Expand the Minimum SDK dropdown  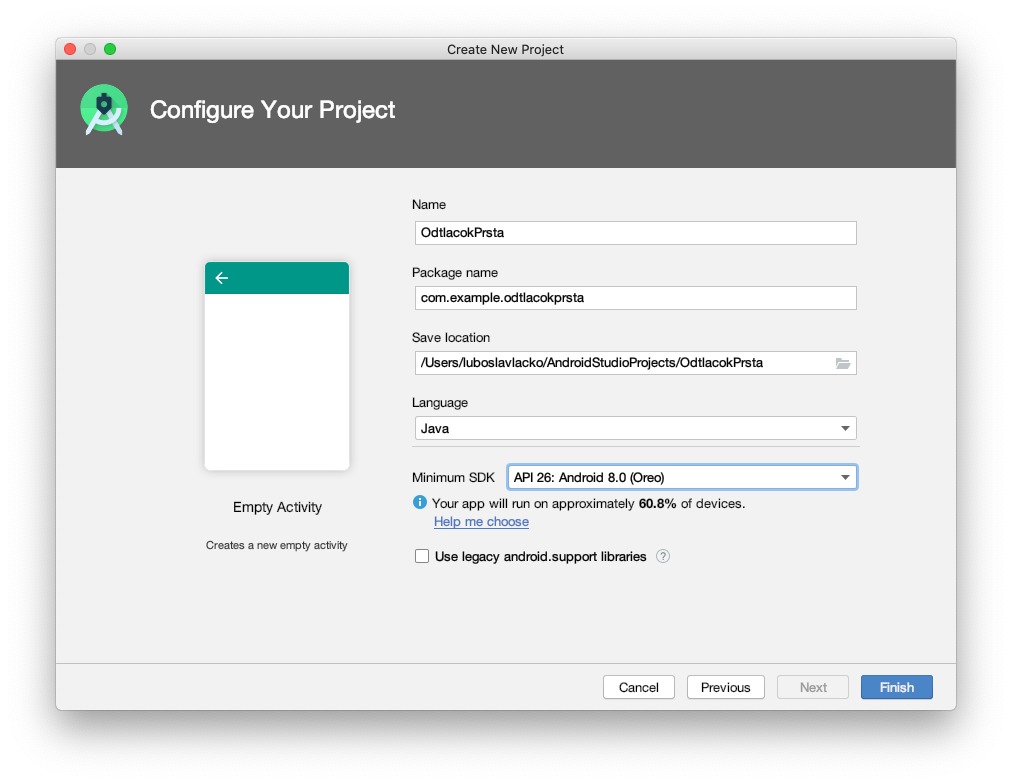pyautogui.click(x=681, y=478)
